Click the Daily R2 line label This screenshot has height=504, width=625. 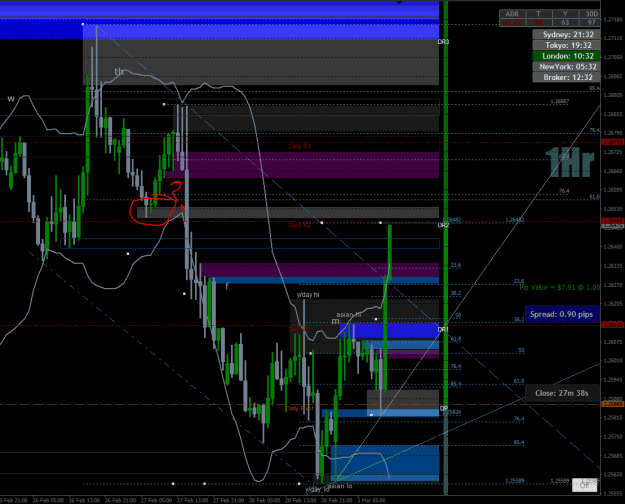pyautogui.click(x=299, y=225)
